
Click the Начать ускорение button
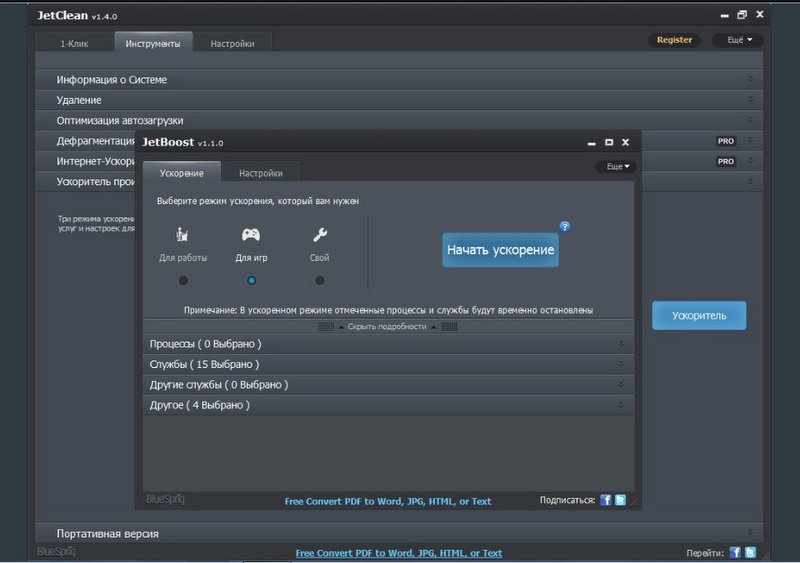pyautogui.click(x=500, y=250)
